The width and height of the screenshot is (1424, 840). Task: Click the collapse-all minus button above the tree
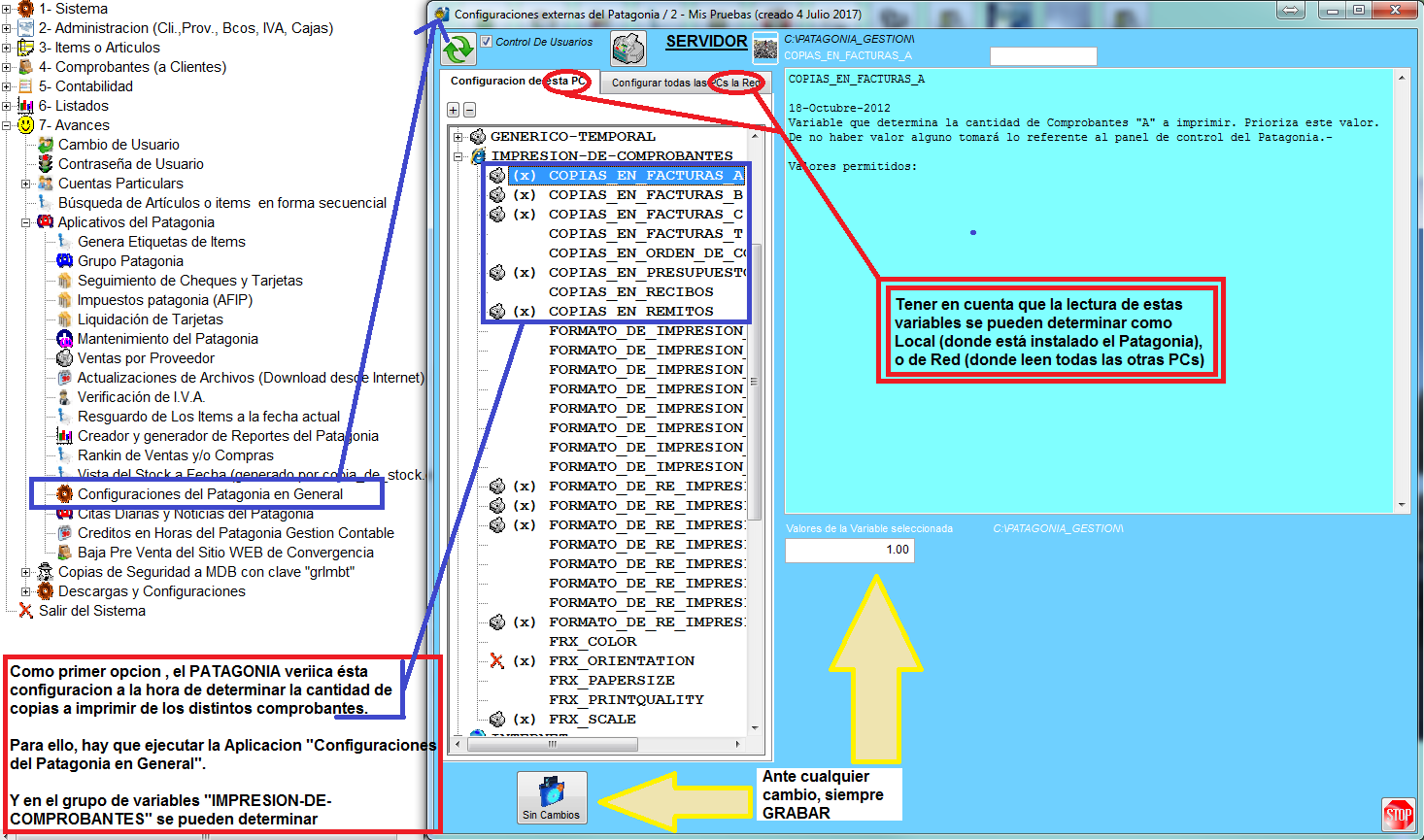[469, 110]
